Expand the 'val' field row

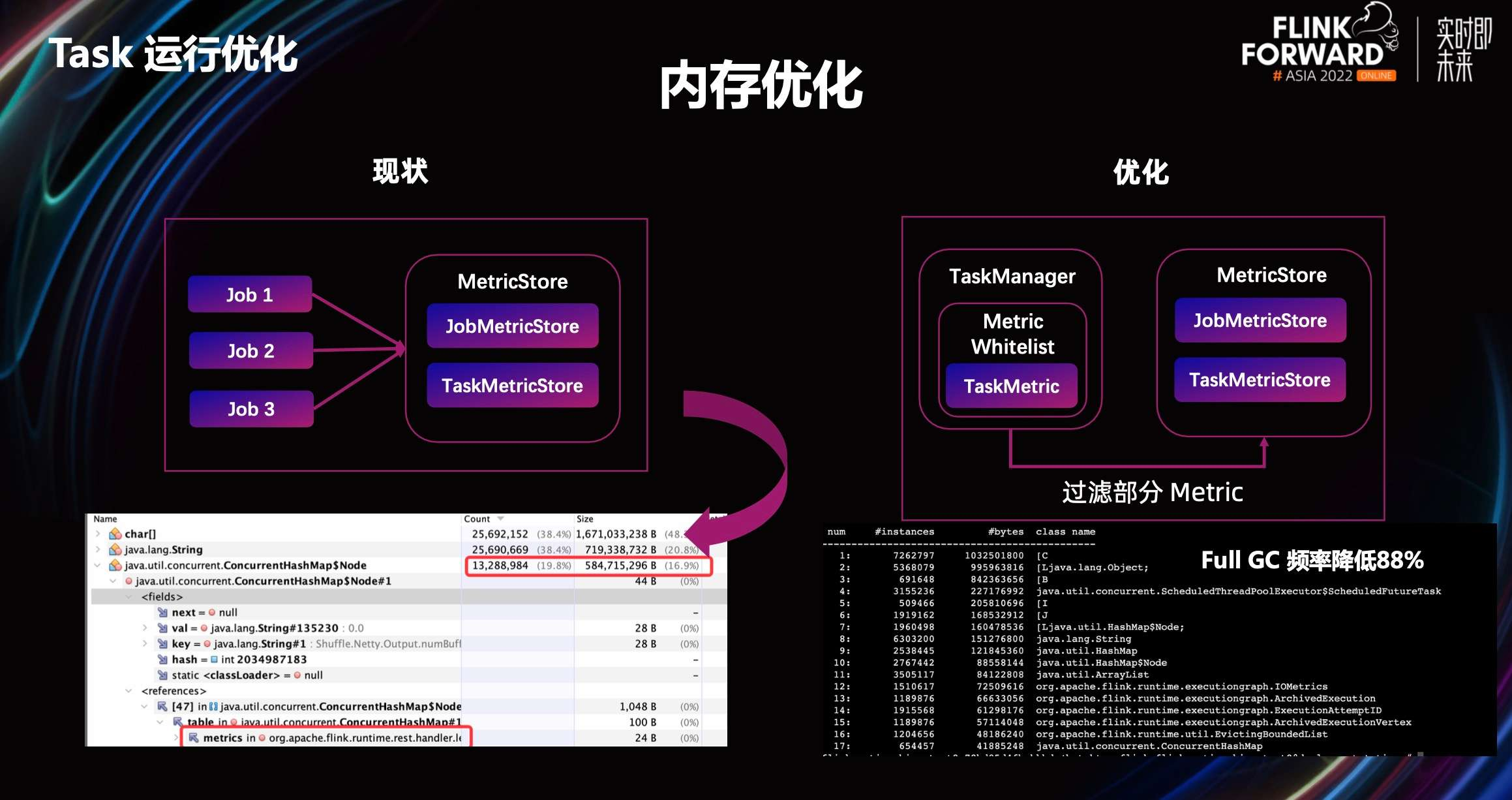click(x=145, y=628)
